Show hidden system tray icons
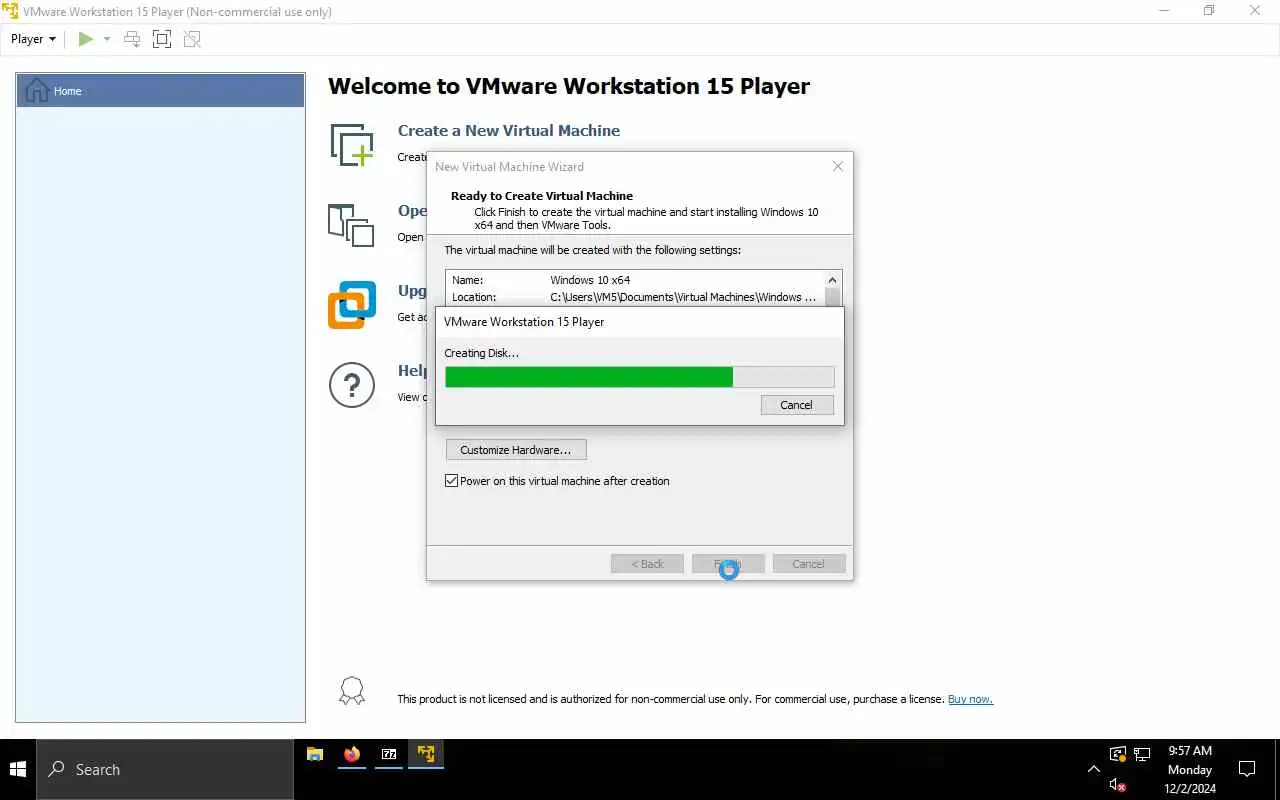This screenshot has height=800, width=1280. tap(1093, 769)
